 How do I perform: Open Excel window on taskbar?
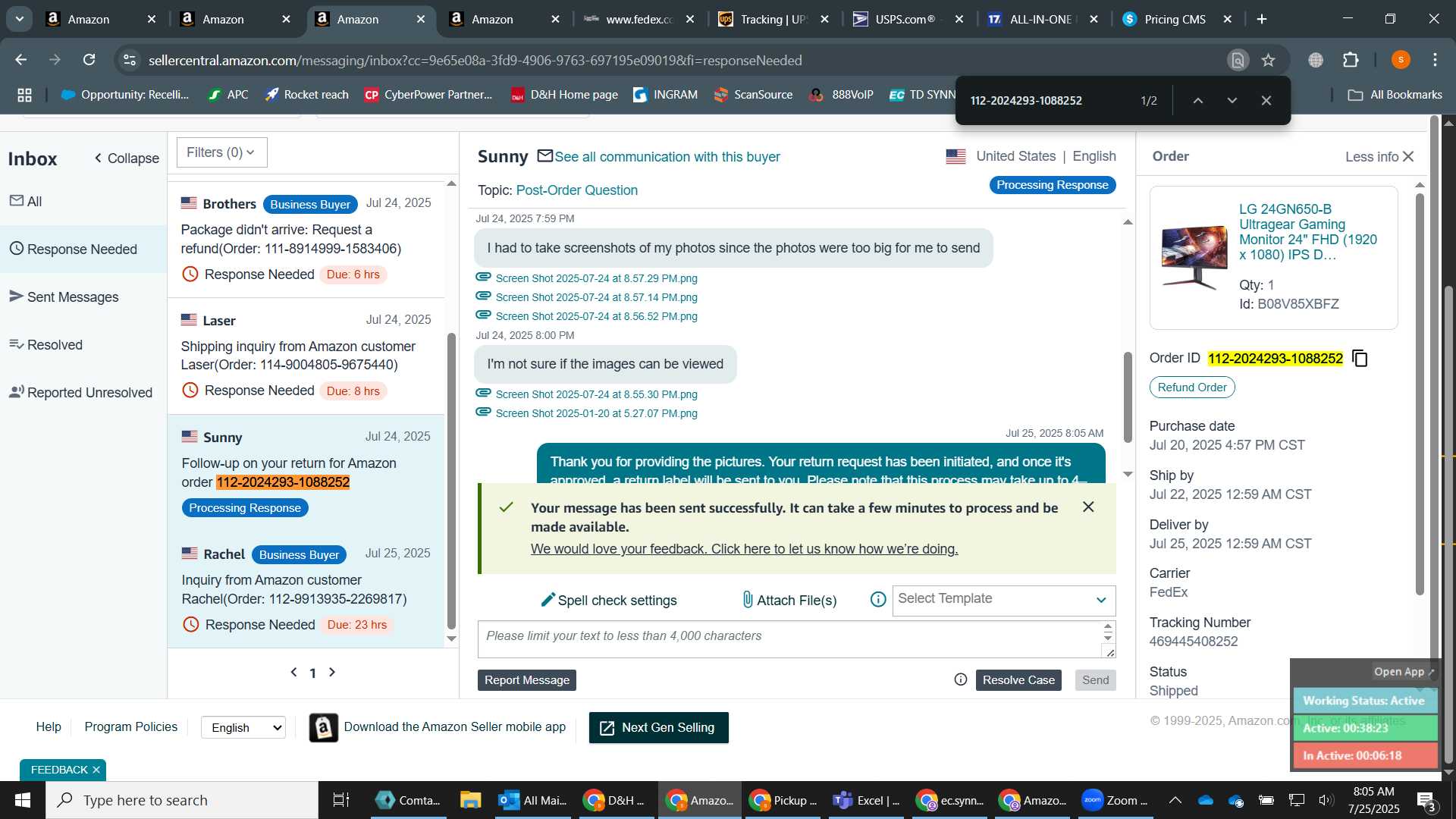(867, 800)
